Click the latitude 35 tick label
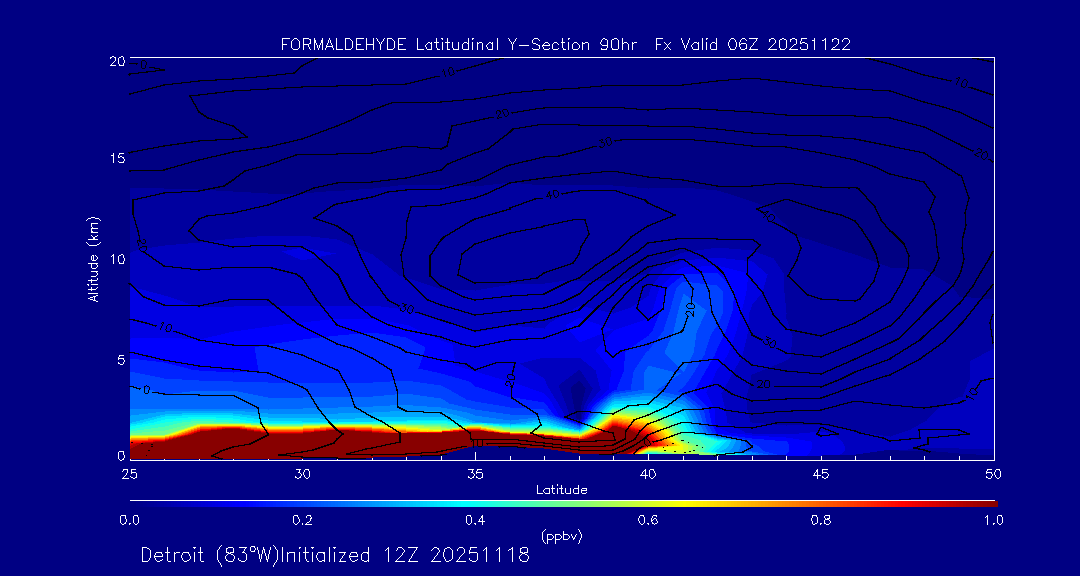This screenshot has width=1080, height=576. [475, 473]
